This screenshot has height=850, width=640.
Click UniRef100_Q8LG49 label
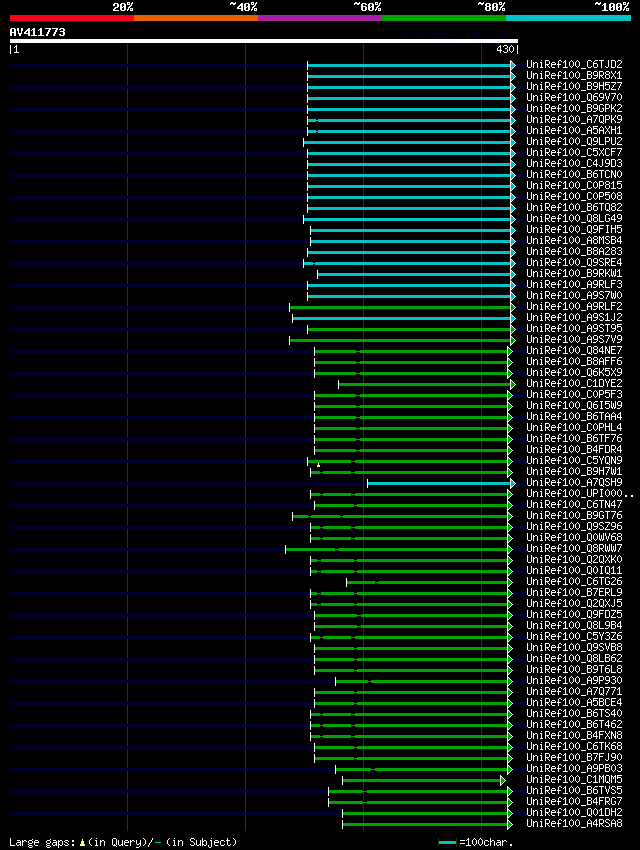tap(574, 218)
